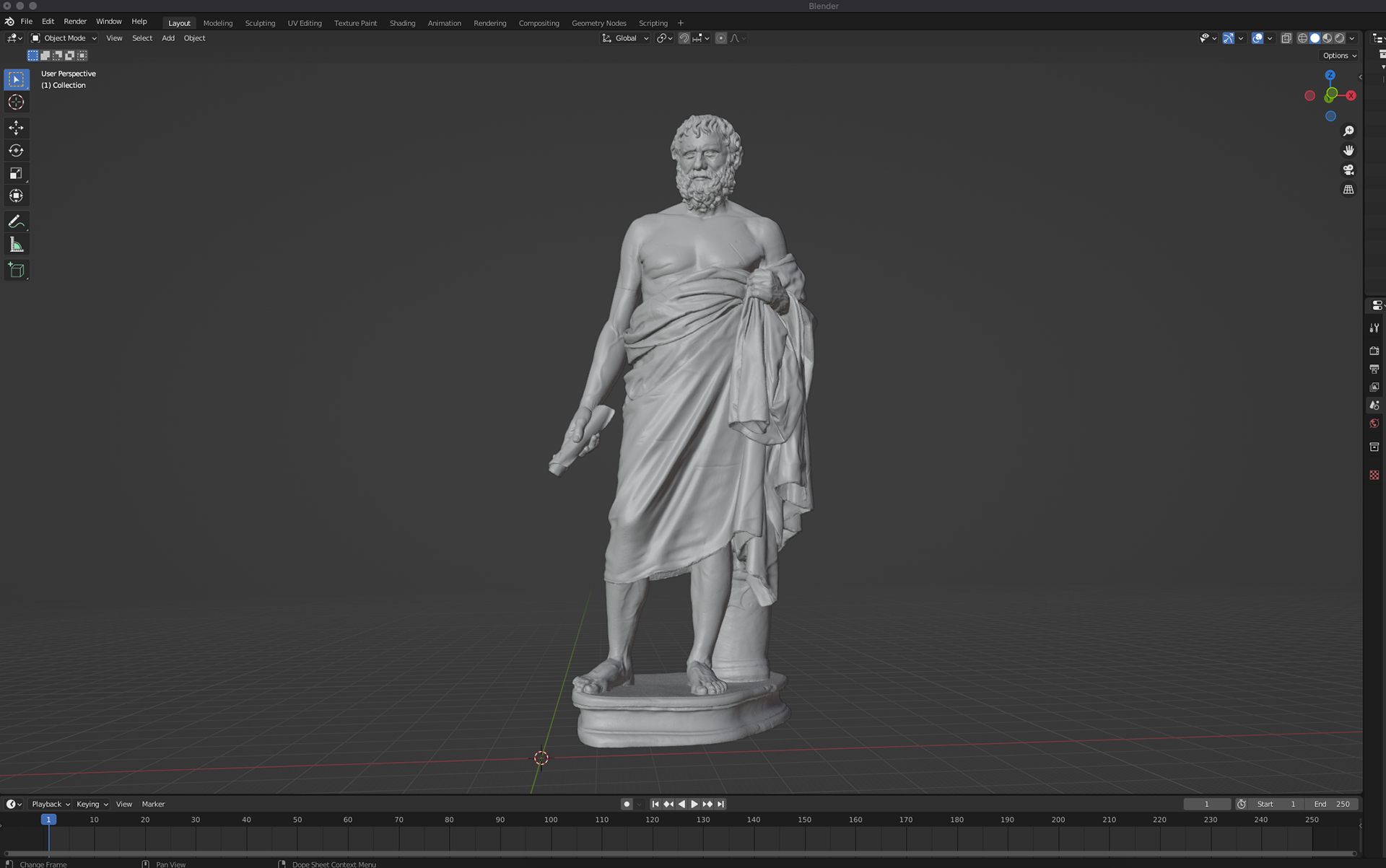Open the File menu

27,22
